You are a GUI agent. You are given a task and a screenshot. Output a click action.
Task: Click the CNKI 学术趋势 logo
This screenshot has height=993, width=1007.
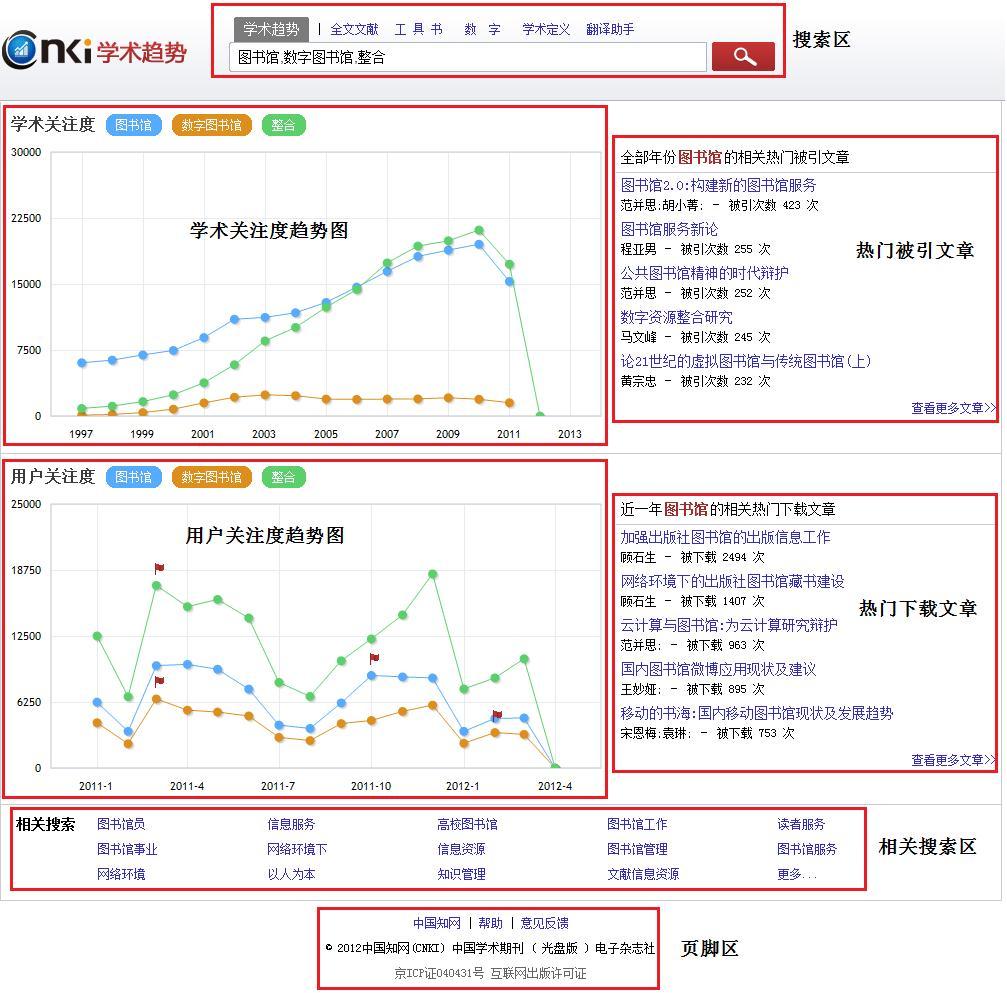[x=95, y=51]
